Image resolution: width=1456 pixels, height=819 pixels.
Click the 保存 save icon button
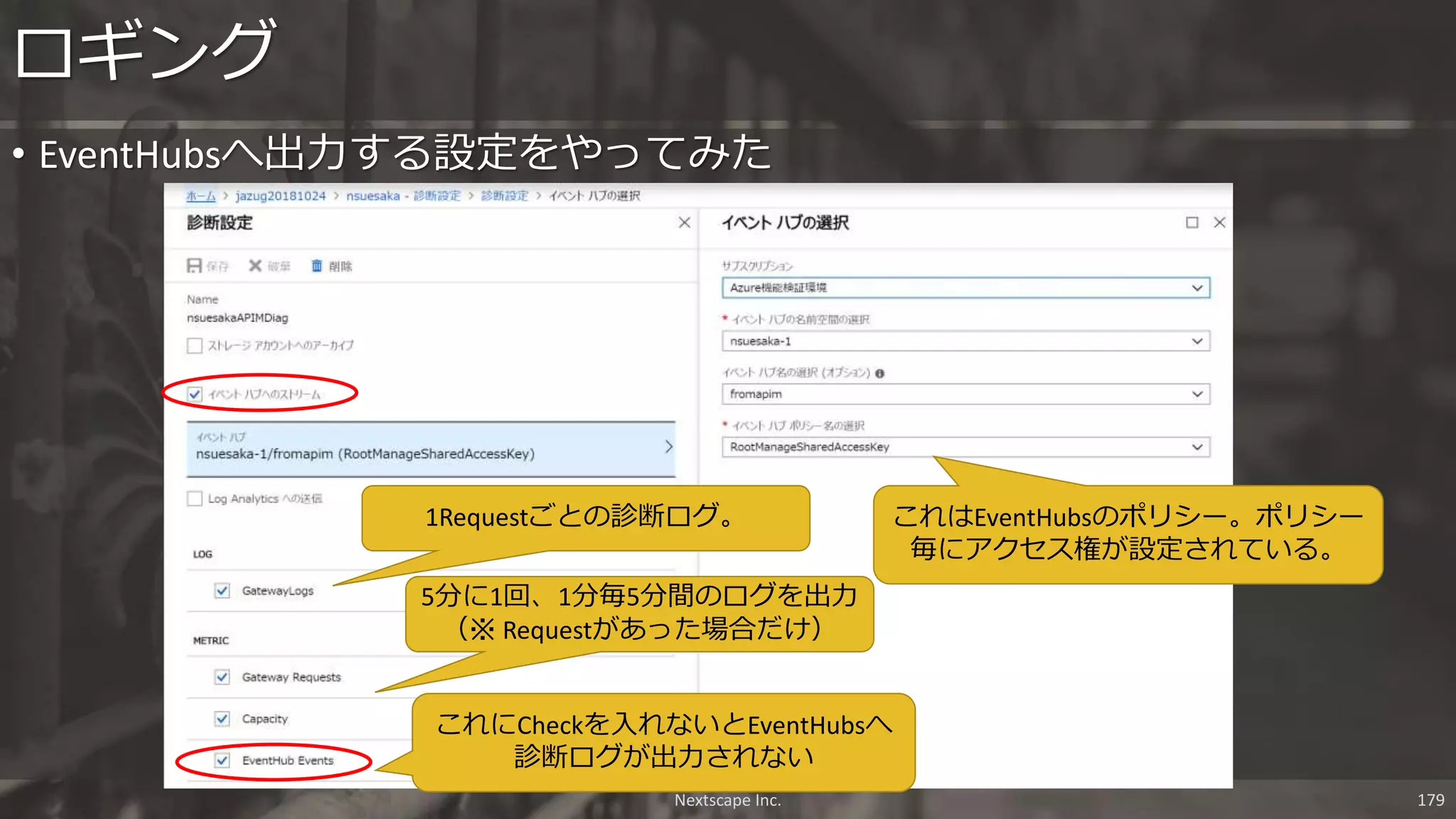point(194,266)
